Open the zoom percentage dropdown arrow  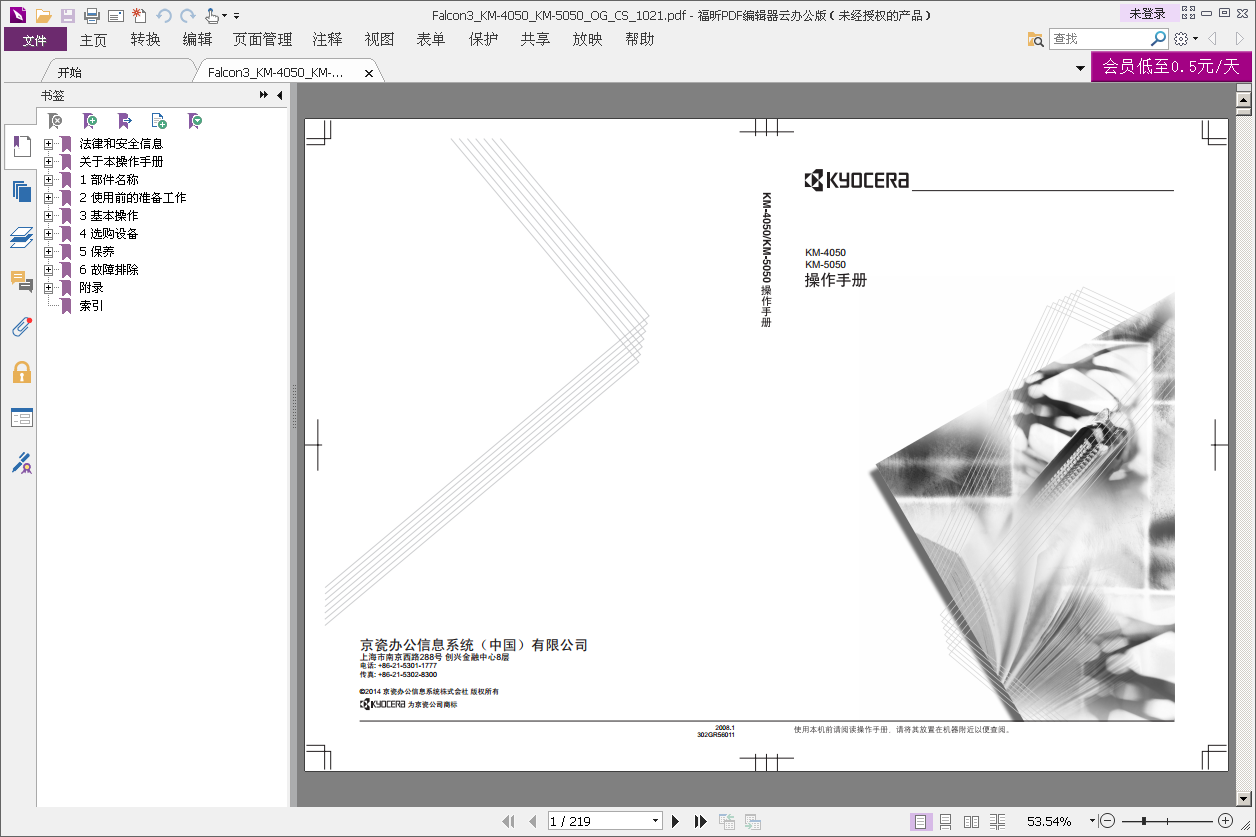click(x=1092, y=821)
